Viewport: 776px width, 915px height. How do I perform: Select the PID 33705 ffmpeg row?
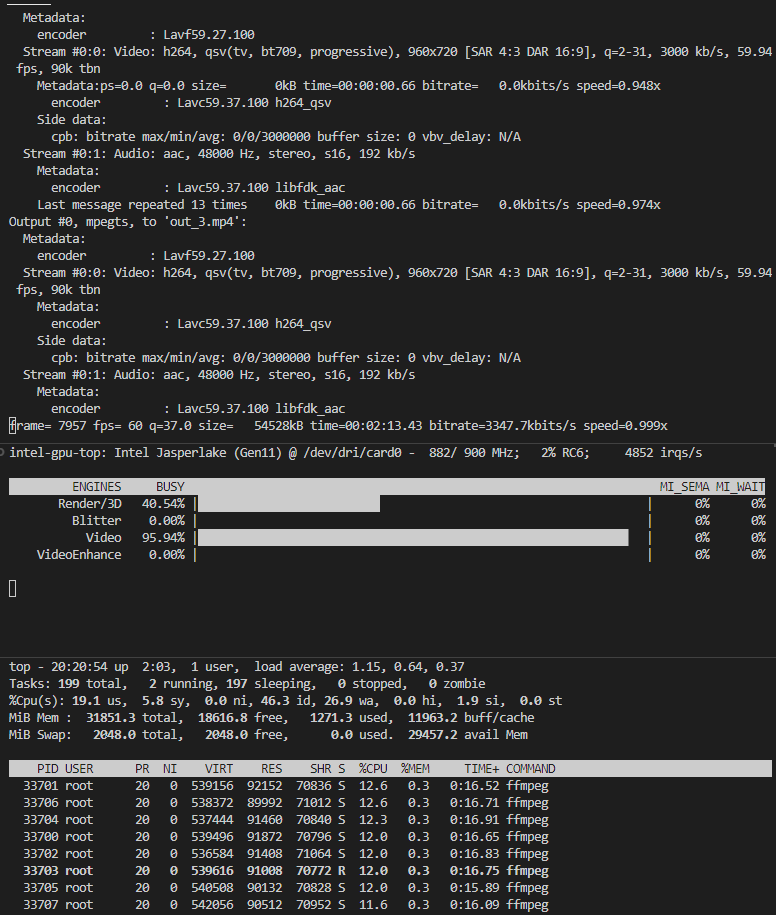tap(286, 888)
